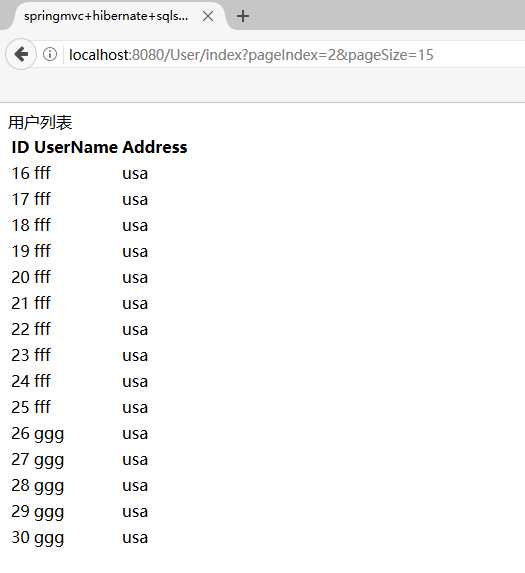This screenshot has height=573, width=525.
Task: Click username fff in row 24
Action: 42,381
